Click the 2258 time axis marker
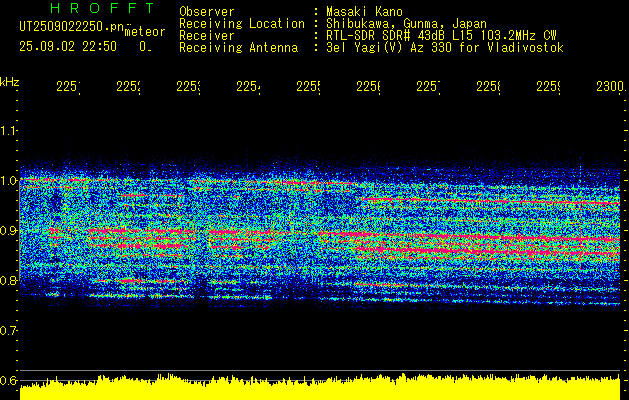The width and height of the screenshot is (629, 400). point(489,87)
